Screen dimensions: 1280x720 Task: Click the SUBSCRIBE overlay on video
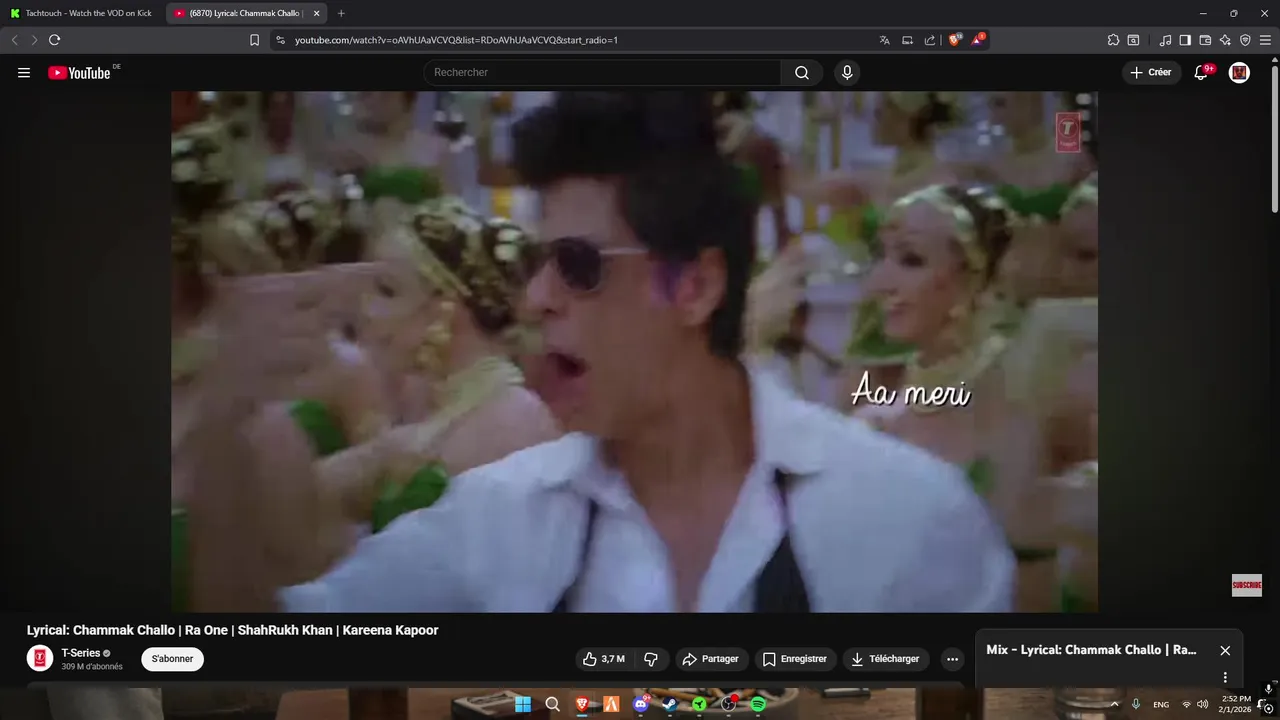click(x=1246, y=585)
